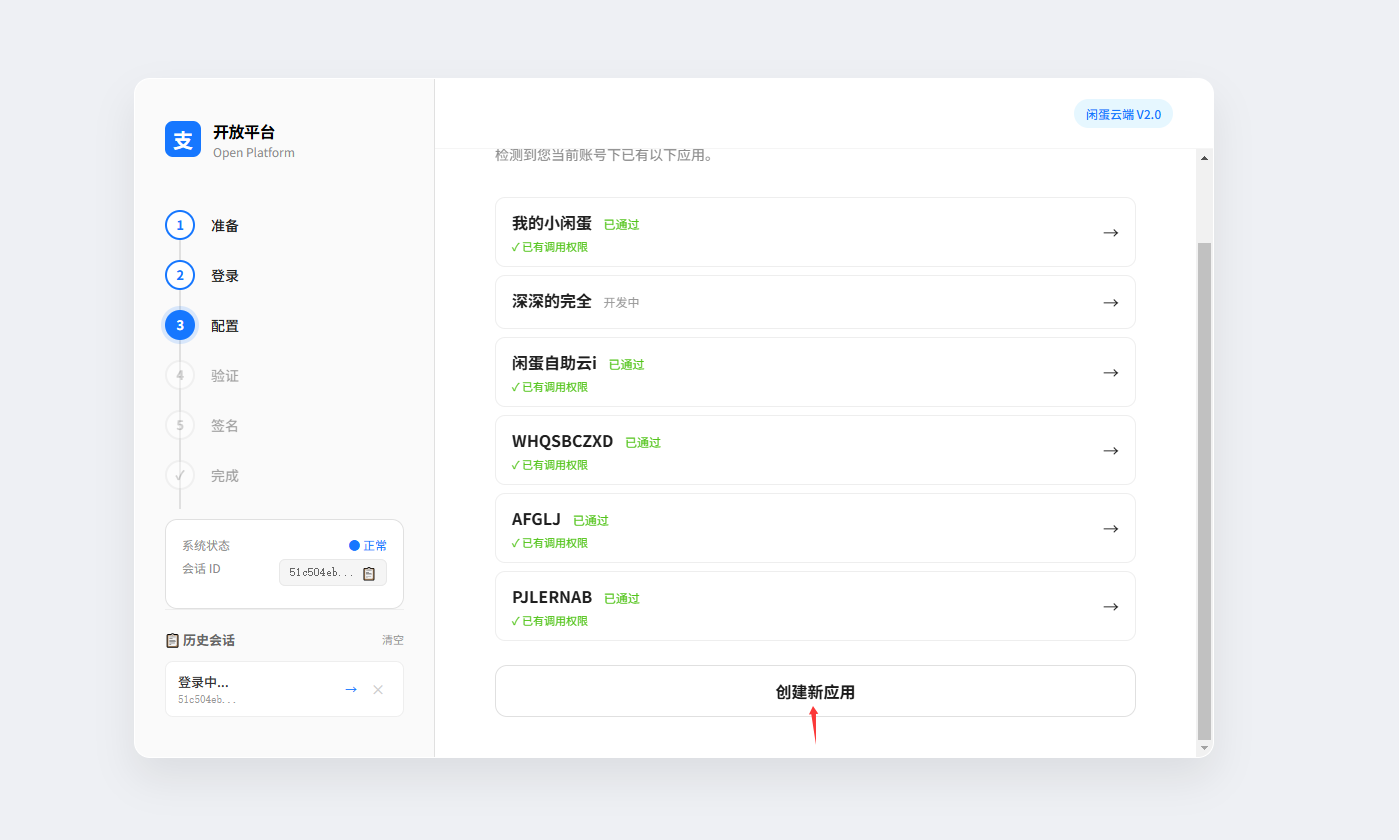This screenshot has width=1399, height=840.
Task: Click the 创建新应用 button
Action: coord(815,691)
